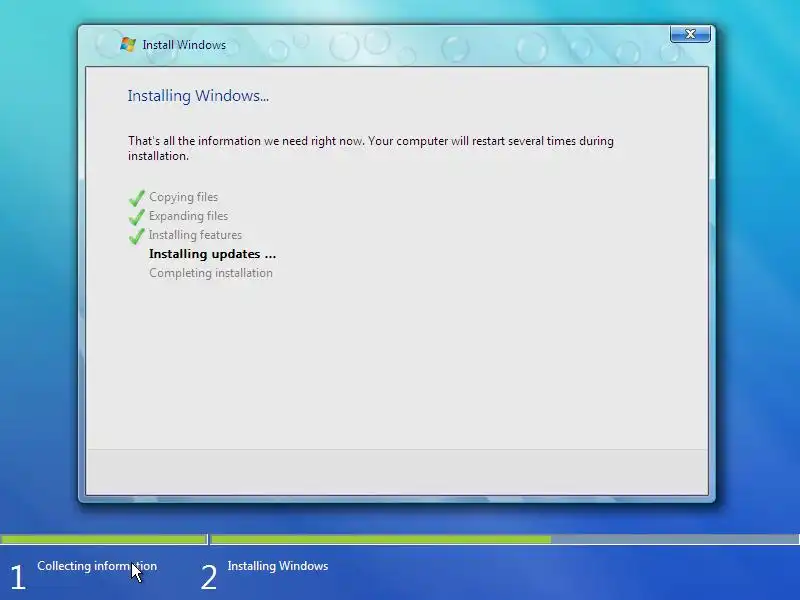Click the 'Installing Windows...' heading
Screen dimensions: 800x600
[198, 95]
